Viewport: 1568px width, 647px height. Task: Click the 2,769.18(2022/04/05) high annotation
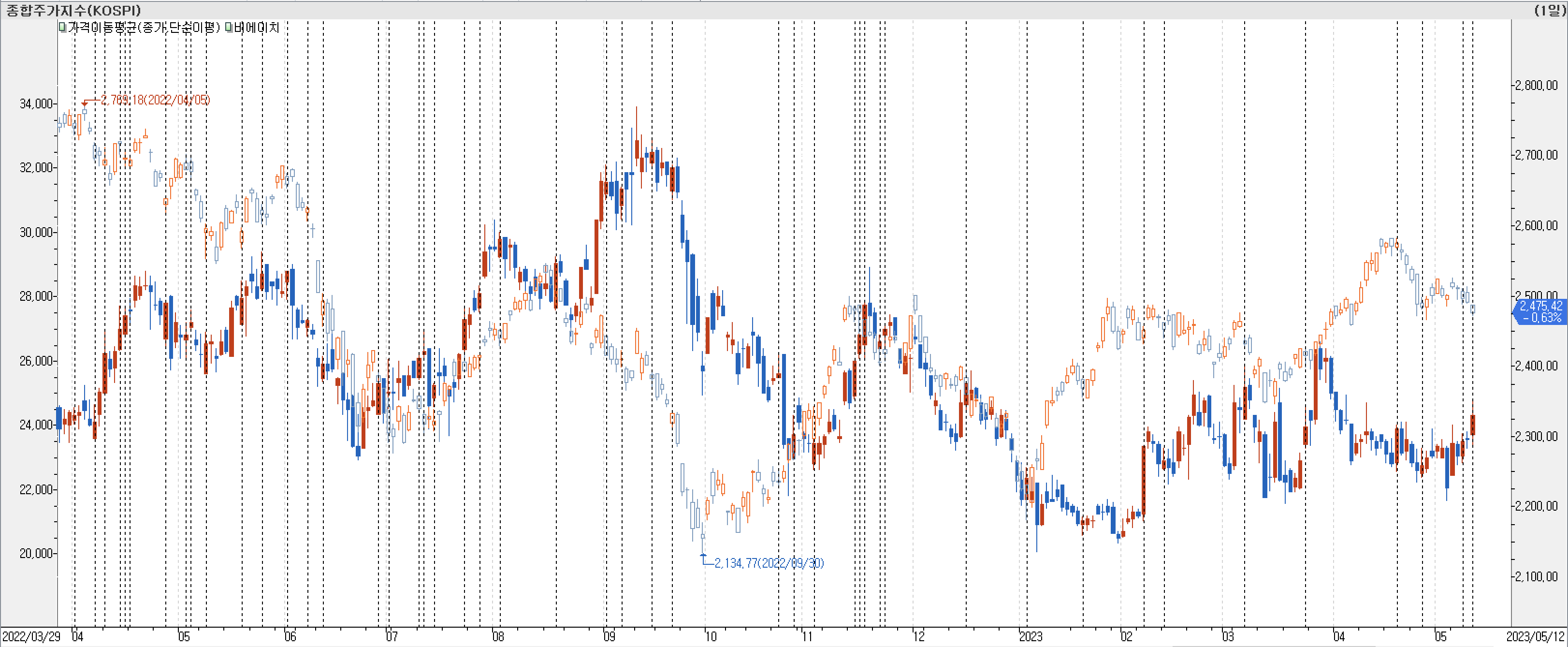155,100
